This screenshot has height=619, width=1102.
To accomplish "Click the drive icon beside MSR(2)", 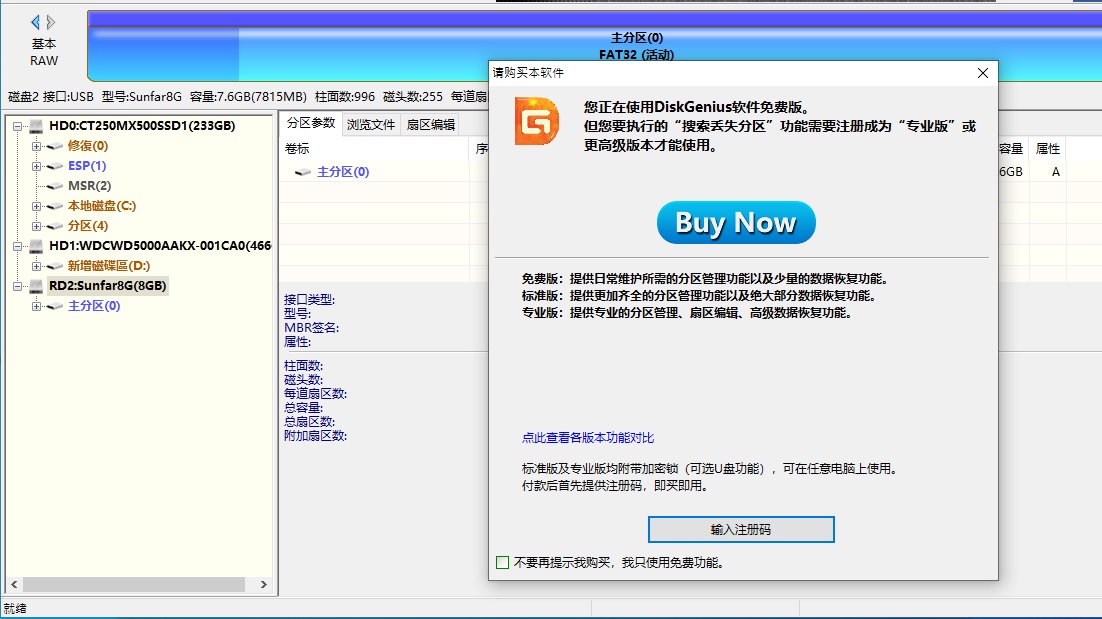I will pyautogui.click(x=55, y=186).
